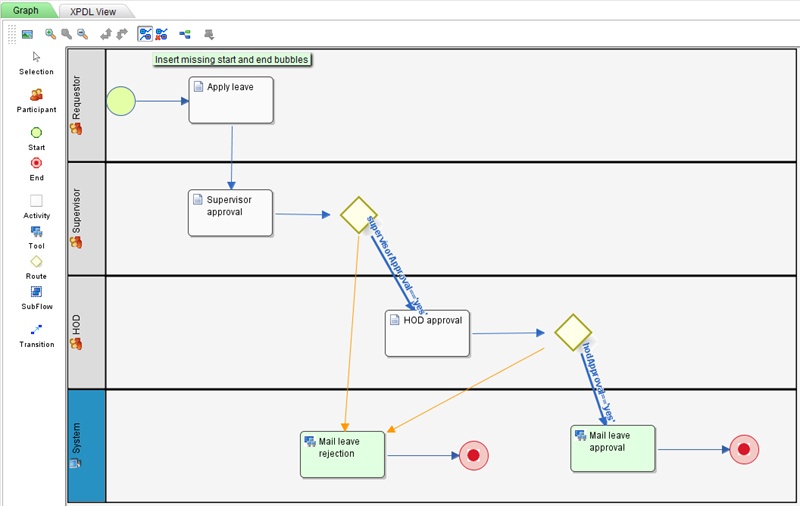Click the Supervisor approval activity
Screen dimensions: 800x506
tap(230, 213)
